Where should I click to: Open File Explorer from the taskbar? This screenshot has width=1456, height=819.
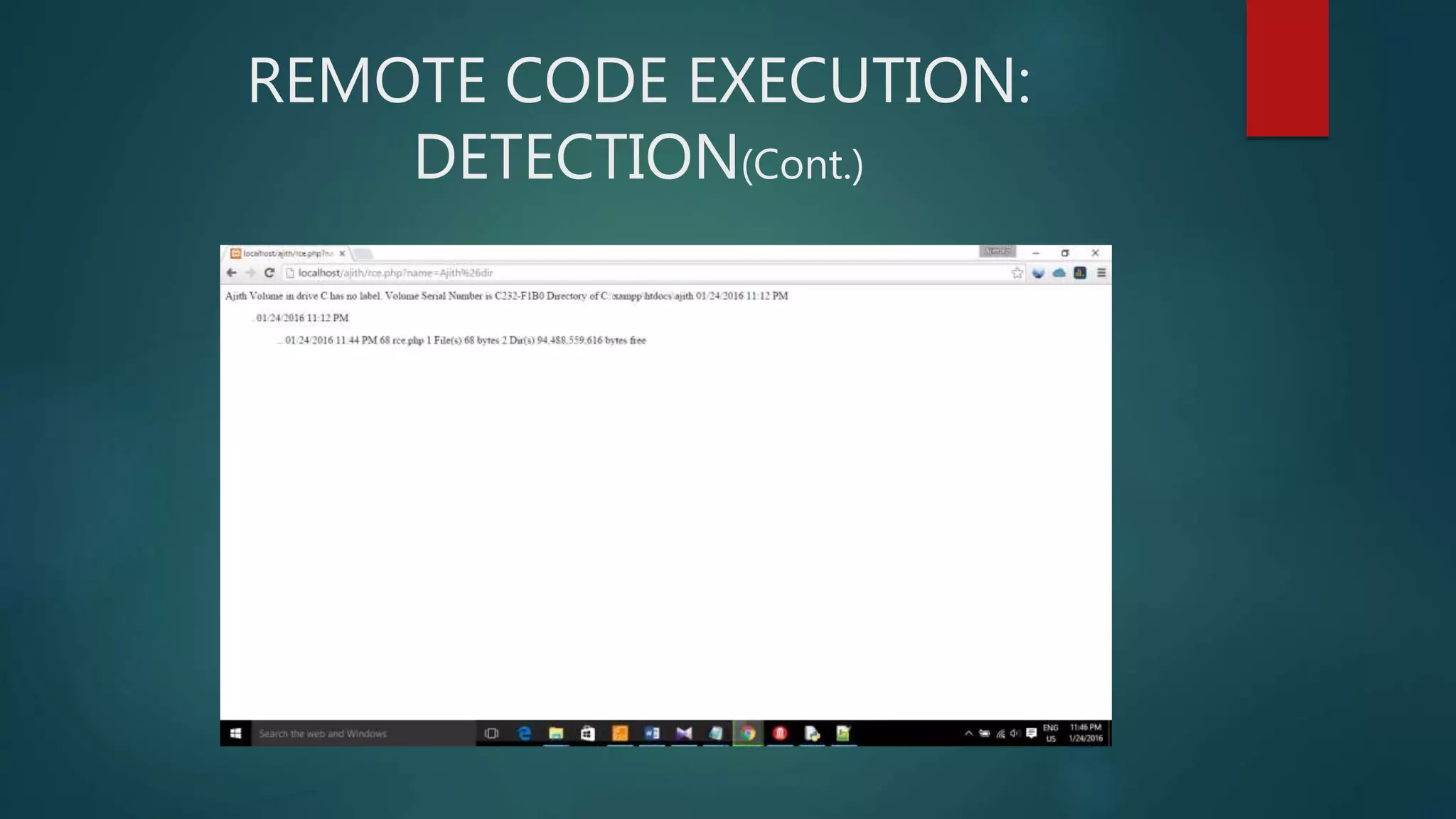coord(556,733)
